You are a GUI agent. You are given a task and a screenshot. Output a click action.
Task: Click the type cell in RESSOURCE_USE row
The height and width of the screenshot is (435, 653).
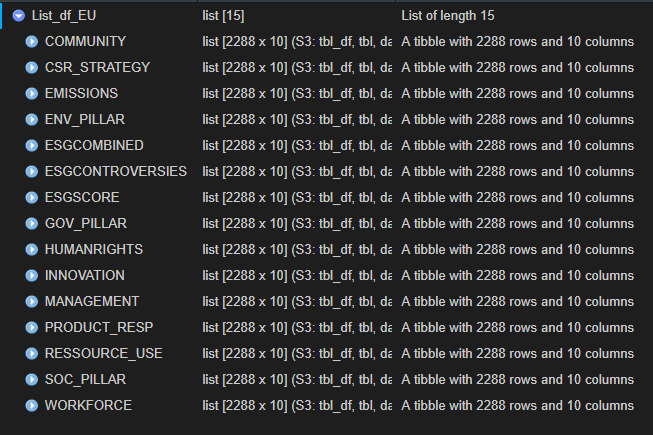pyautogui.click(x=297, y=353)
